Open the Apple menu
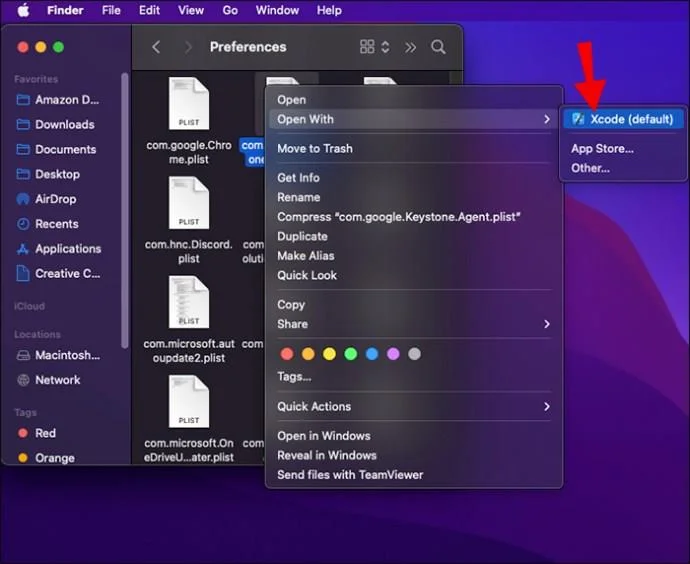690x564 pixels. pyautogui.click(x=23, y=10)
